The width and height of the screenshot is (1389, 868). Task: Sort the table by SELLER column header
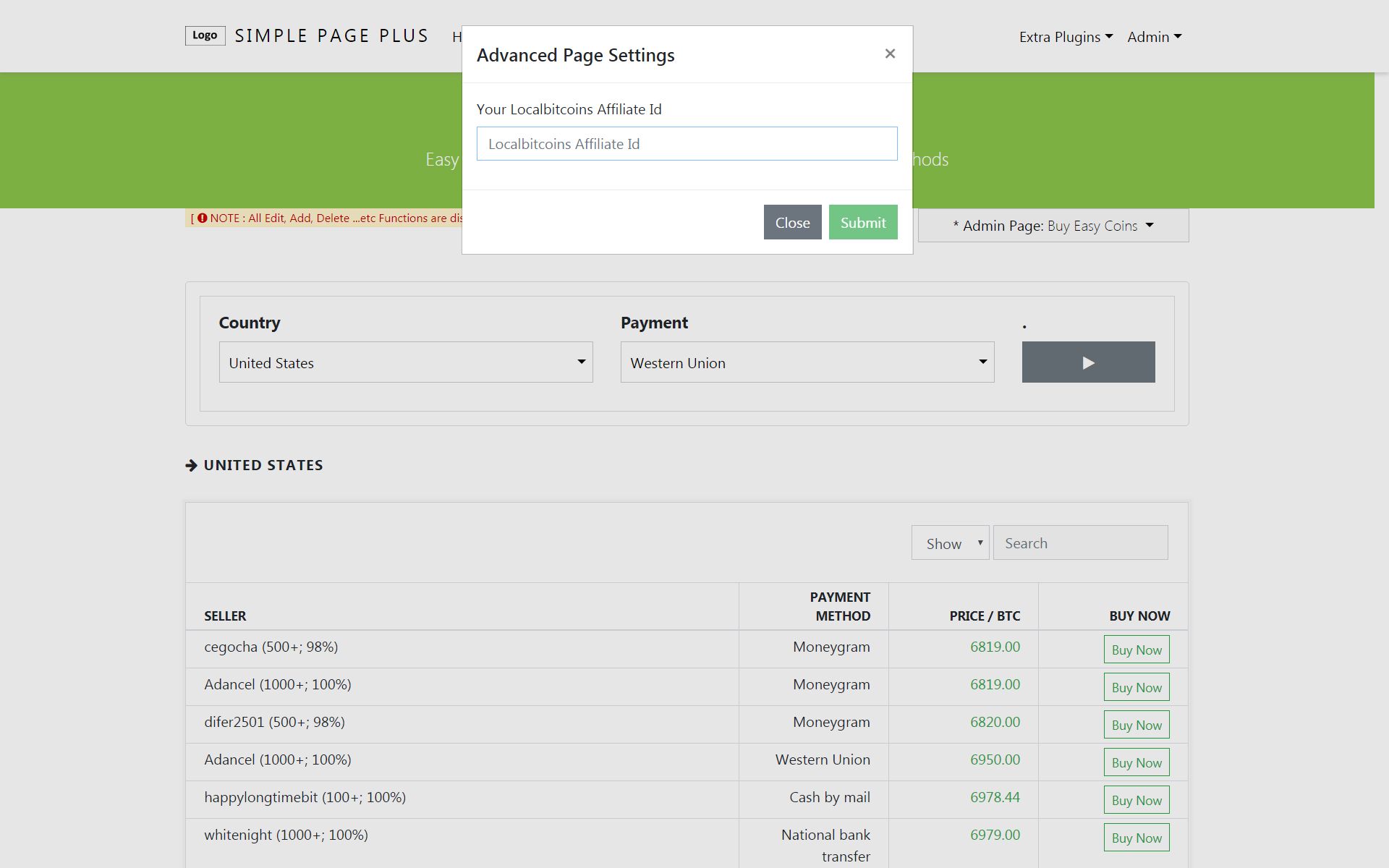pyautogui.click(x=225, y=616)
